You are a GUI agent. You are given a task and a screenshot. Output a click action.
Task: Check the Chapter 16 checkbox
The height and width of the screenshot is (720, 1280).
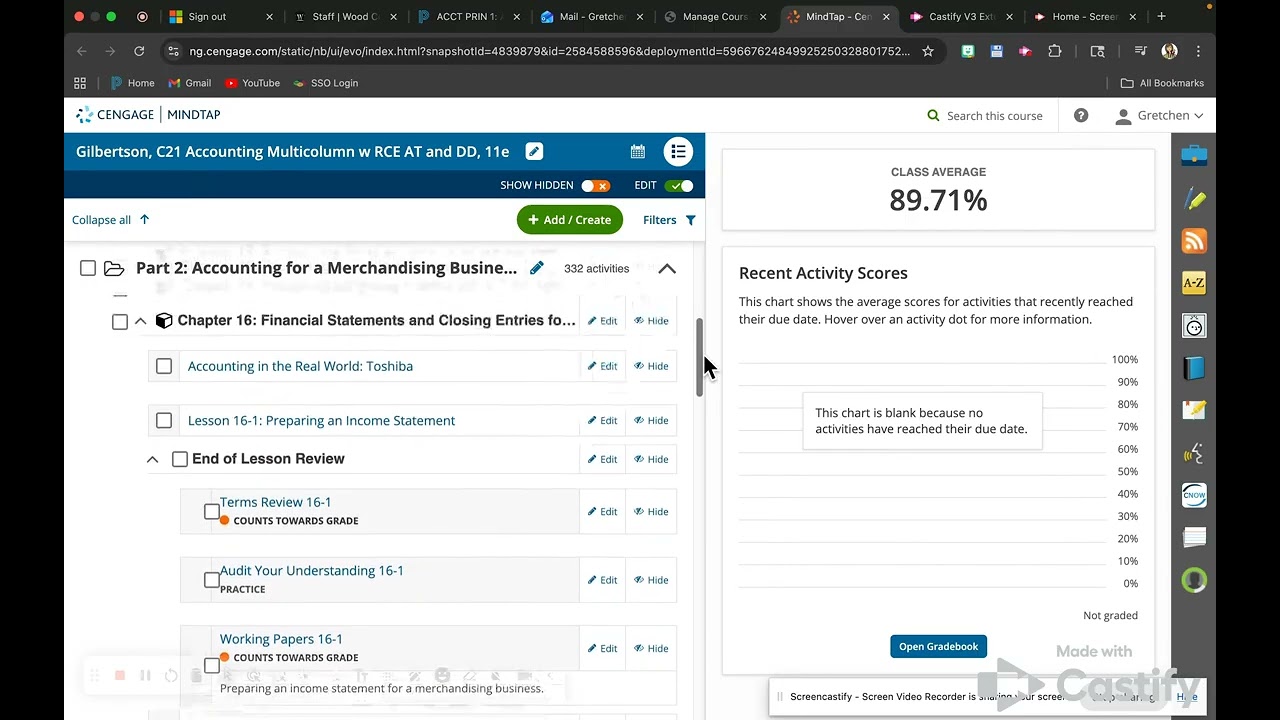click(120, 321)
